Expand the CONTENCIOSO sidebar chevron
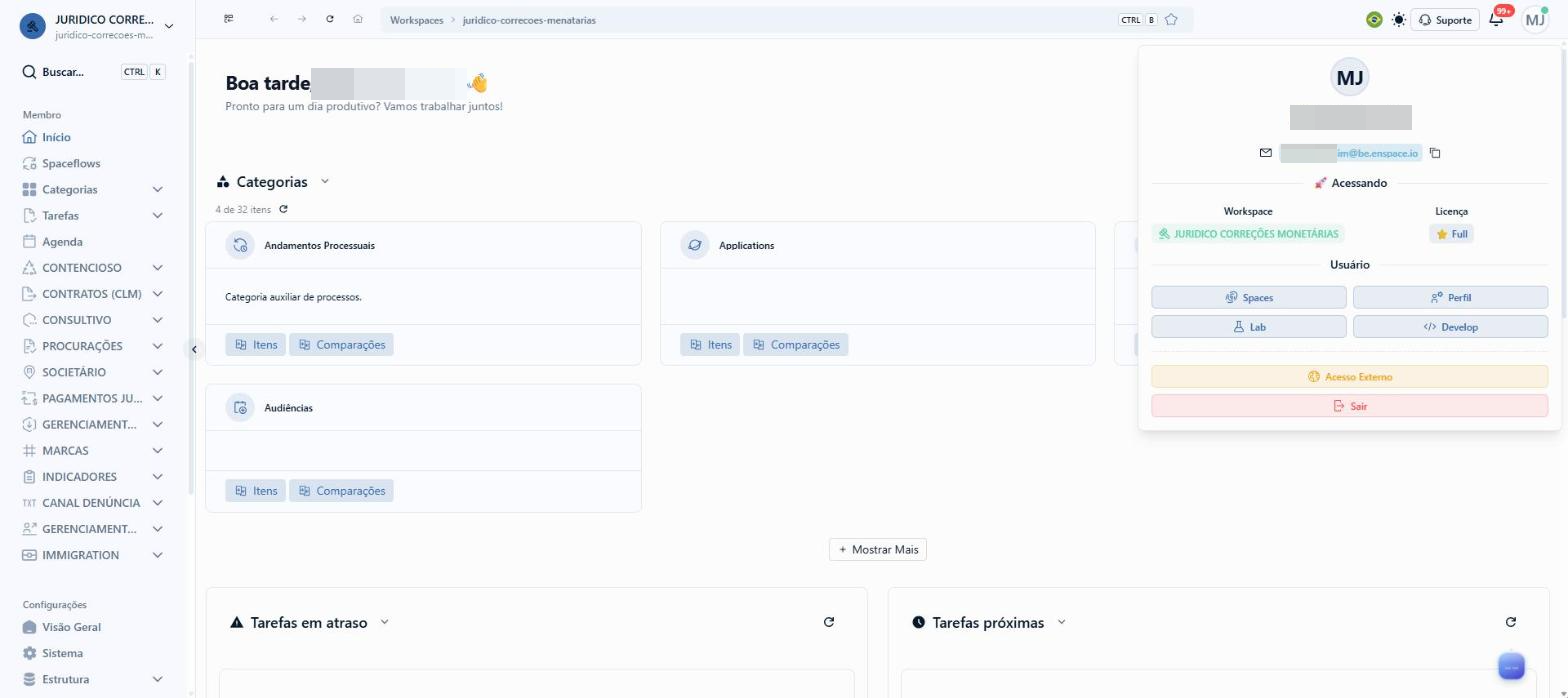 pyautogui.click(x=157, y=268)
